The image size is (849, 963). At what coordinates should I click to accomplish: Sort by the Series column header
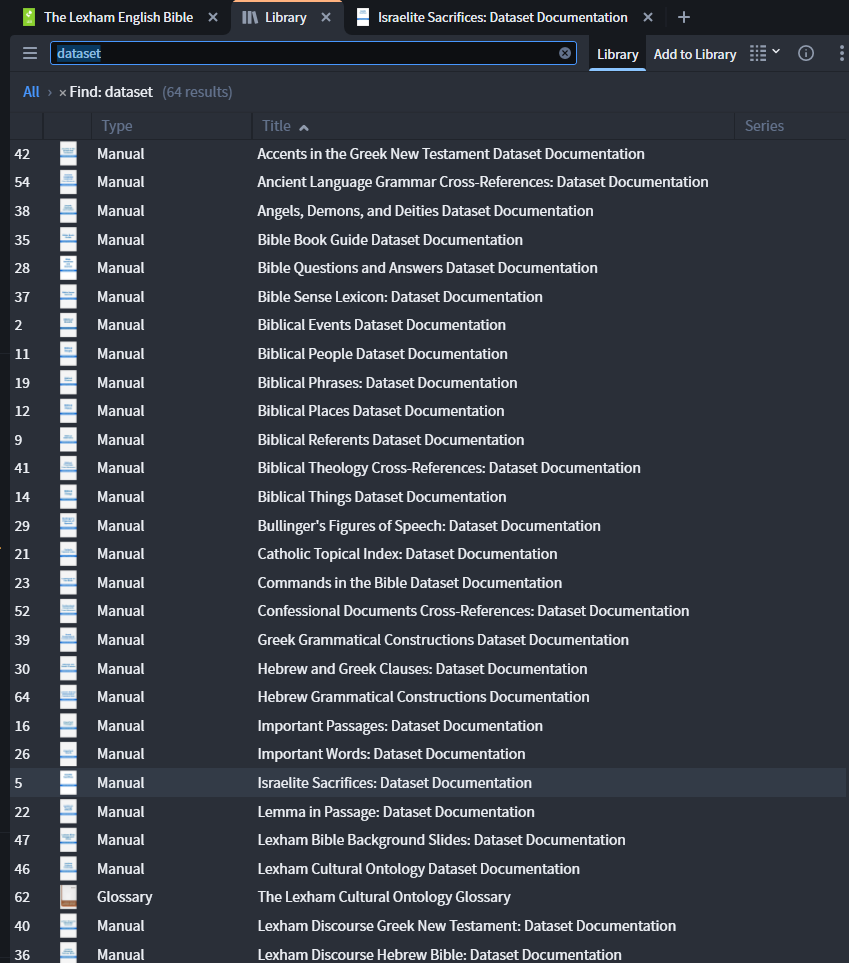click(x=764, y=126)
